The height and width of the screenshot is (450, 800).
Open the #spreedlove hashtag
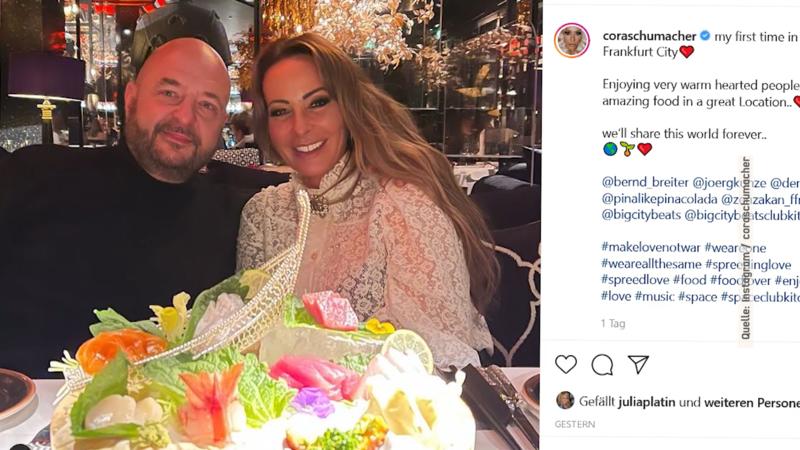(635, 280)
